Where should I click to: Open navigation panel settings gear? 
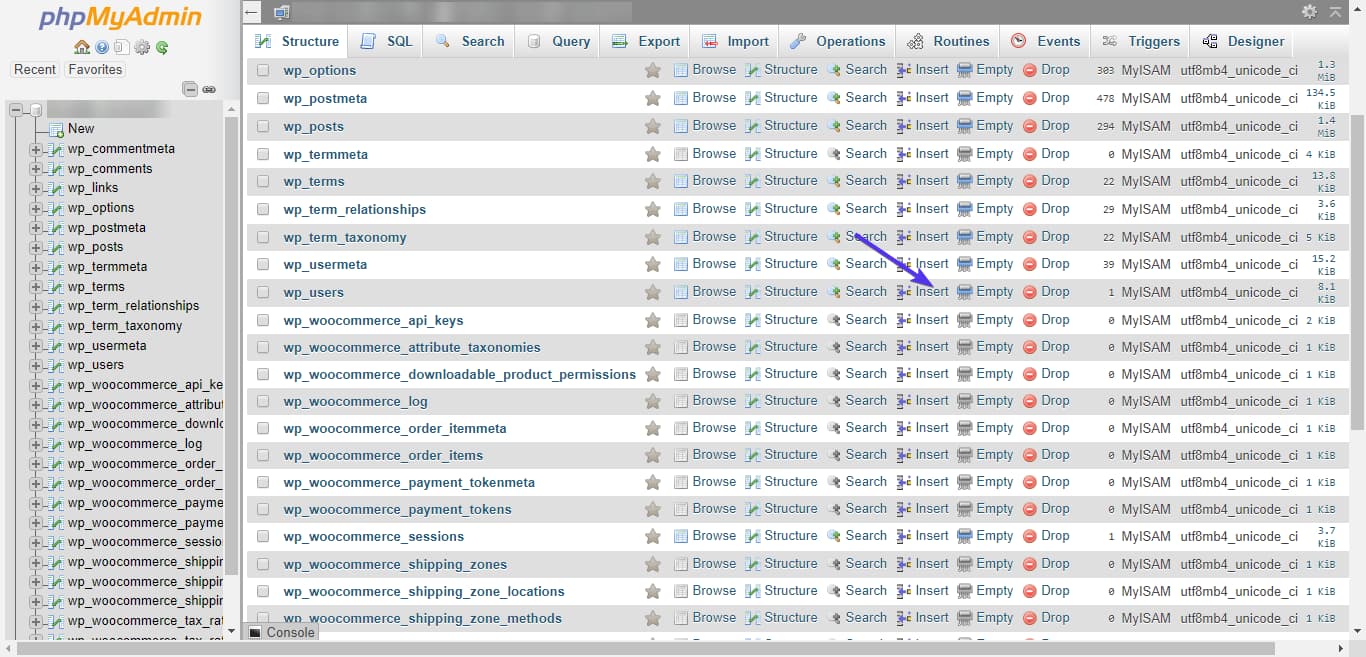140,47
